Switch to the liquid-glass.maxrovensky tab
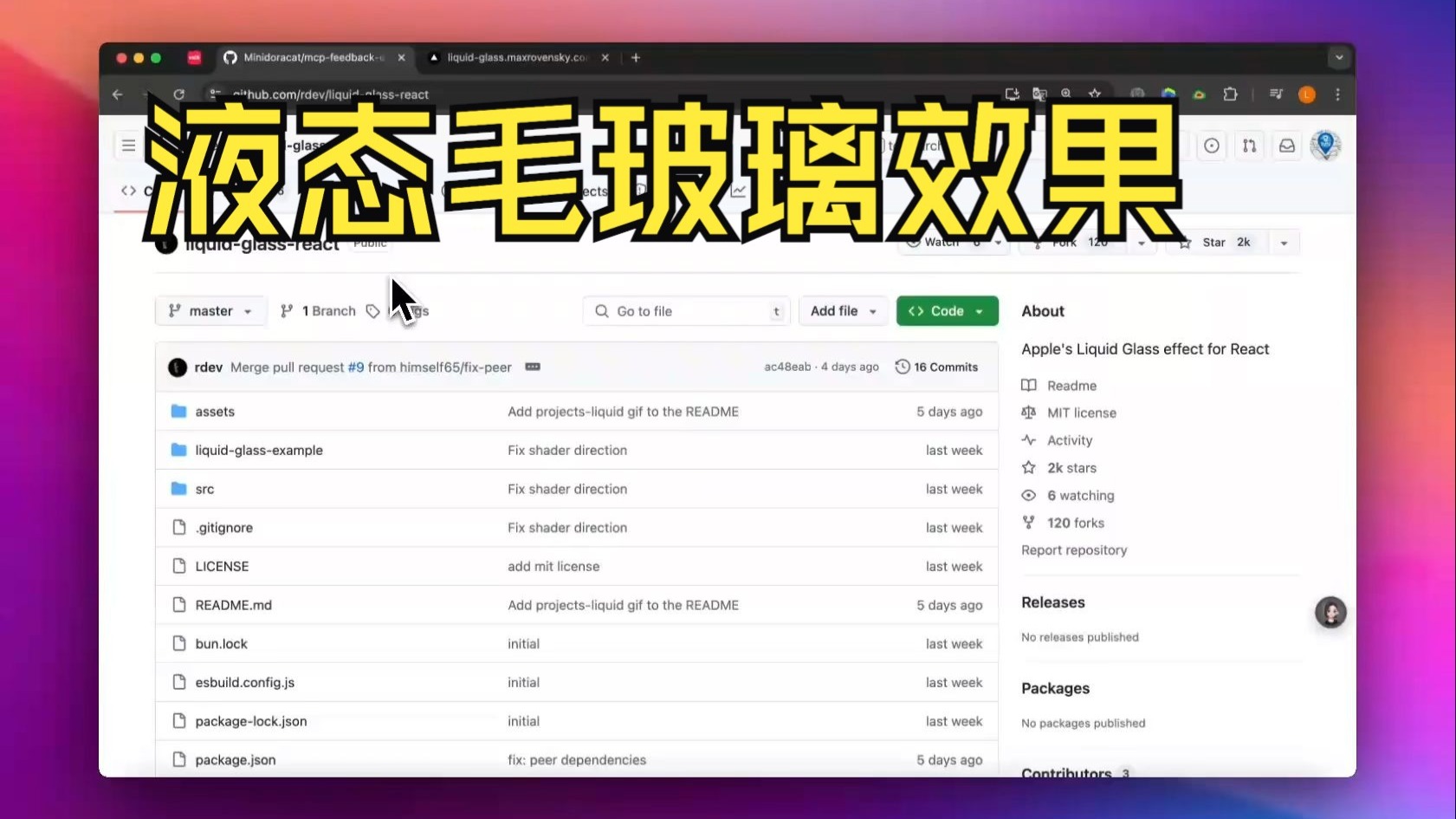1456x819 pixels. coord(518,57)
